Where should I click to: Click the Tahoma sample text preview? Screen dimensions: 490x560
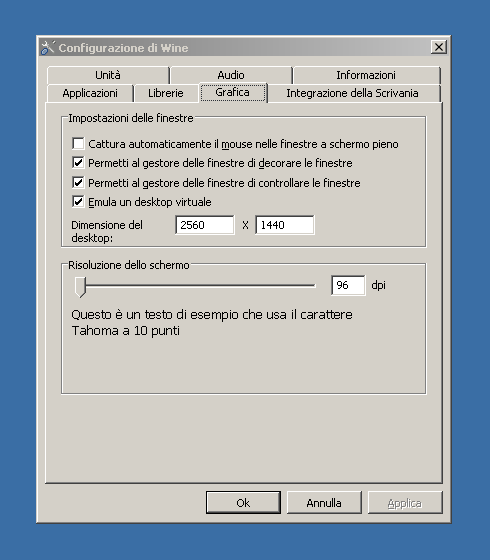(212, 322)
